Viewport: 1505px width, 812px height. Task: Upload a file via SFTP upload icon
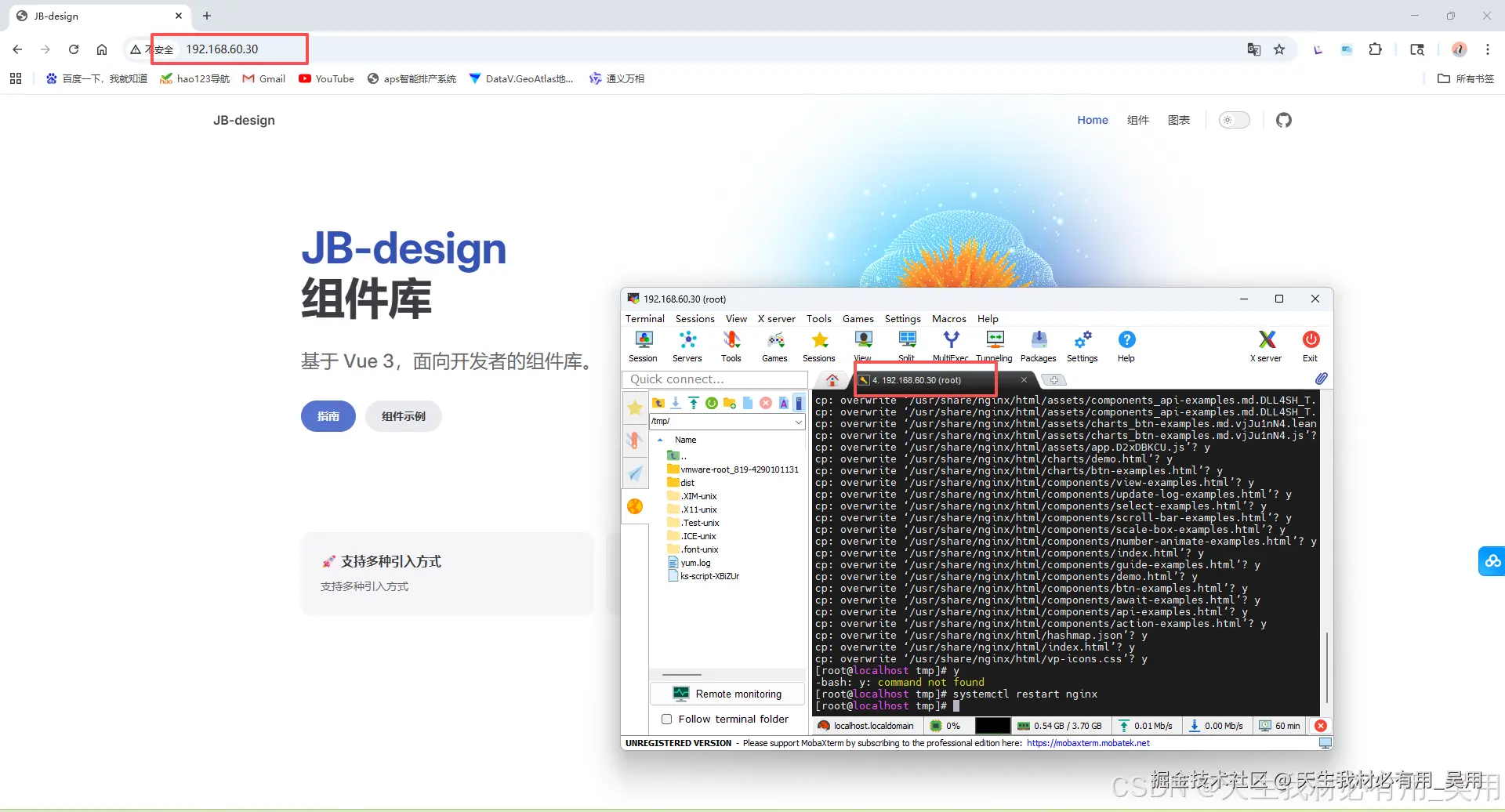click(694, 402)
